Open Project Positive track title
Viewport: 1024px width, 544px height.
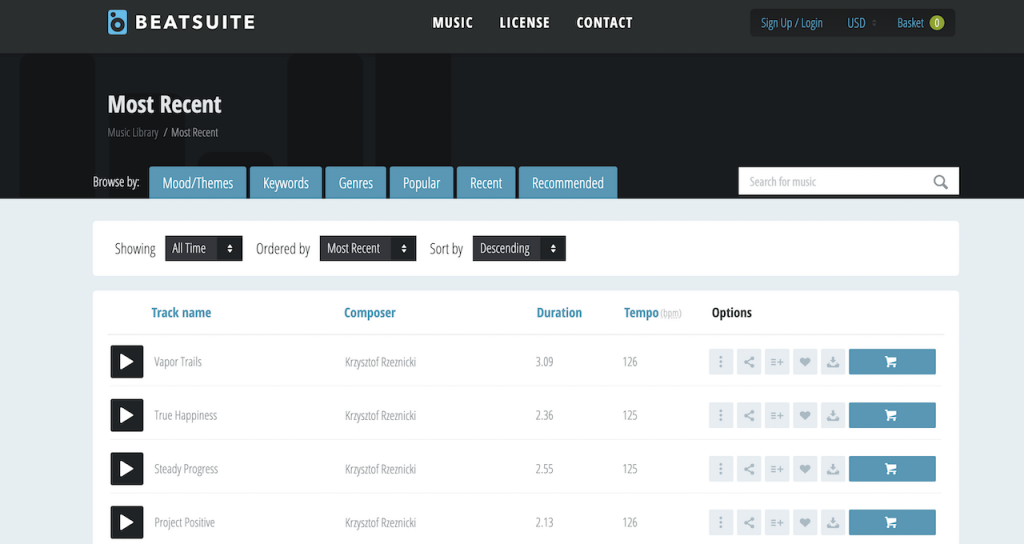(x=184, y=522)
